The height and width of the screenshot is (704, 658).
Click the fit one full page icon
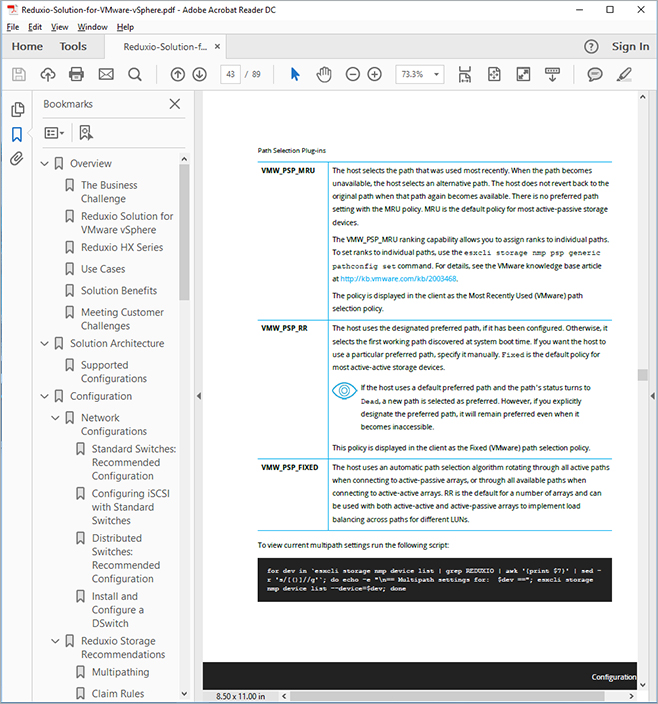pyautogui.click(x=494, y=74)
